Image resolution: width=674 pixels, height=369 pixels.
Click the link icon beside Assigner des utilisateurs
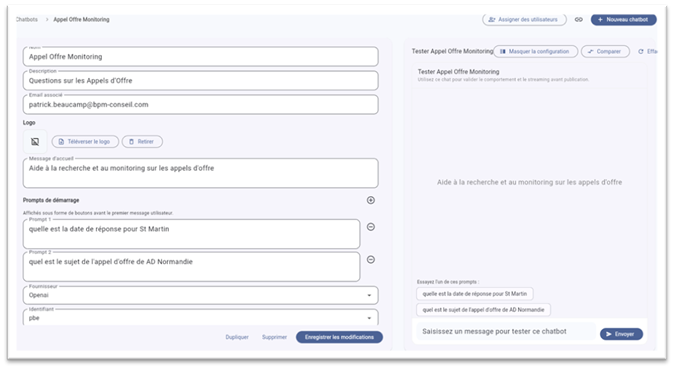click(579, 19)
